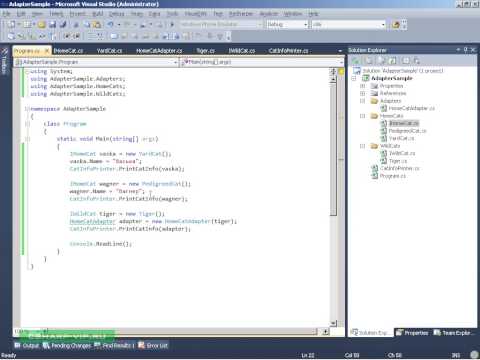The height and width of the screenshot is (360, 480).
Task: Open the Undo history dropdown arrow
Action: click(119, 25)
